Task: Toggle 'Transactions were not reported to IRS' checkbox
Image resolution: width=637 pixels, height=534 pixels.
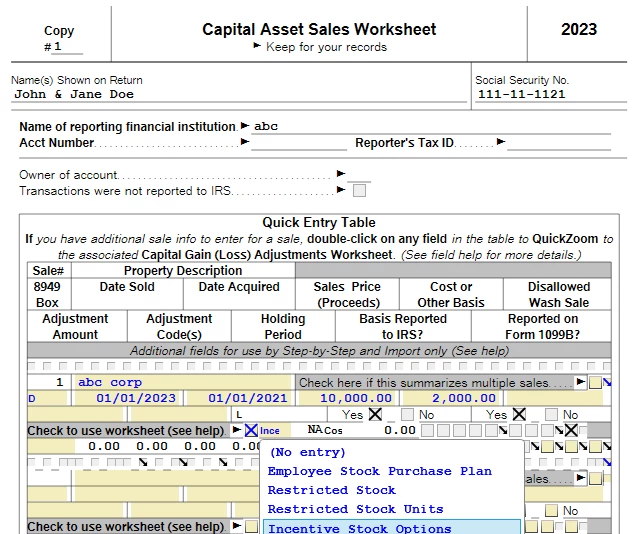Action: (x=359, y=190)
